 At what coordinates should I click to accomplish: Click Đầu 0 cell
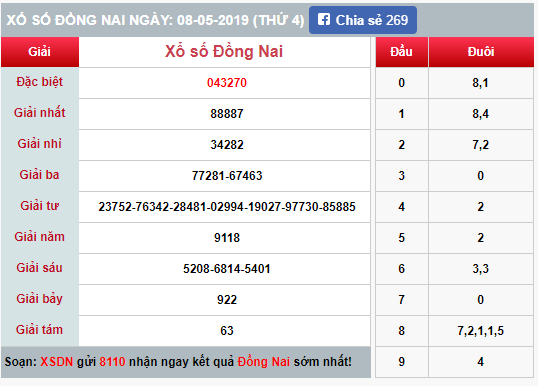(x=402, y=83)
